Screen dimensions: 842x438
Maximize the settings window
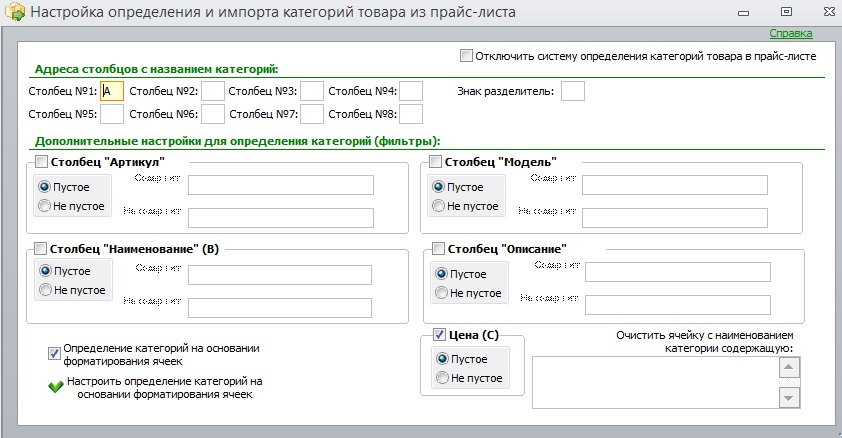point(786,11)
